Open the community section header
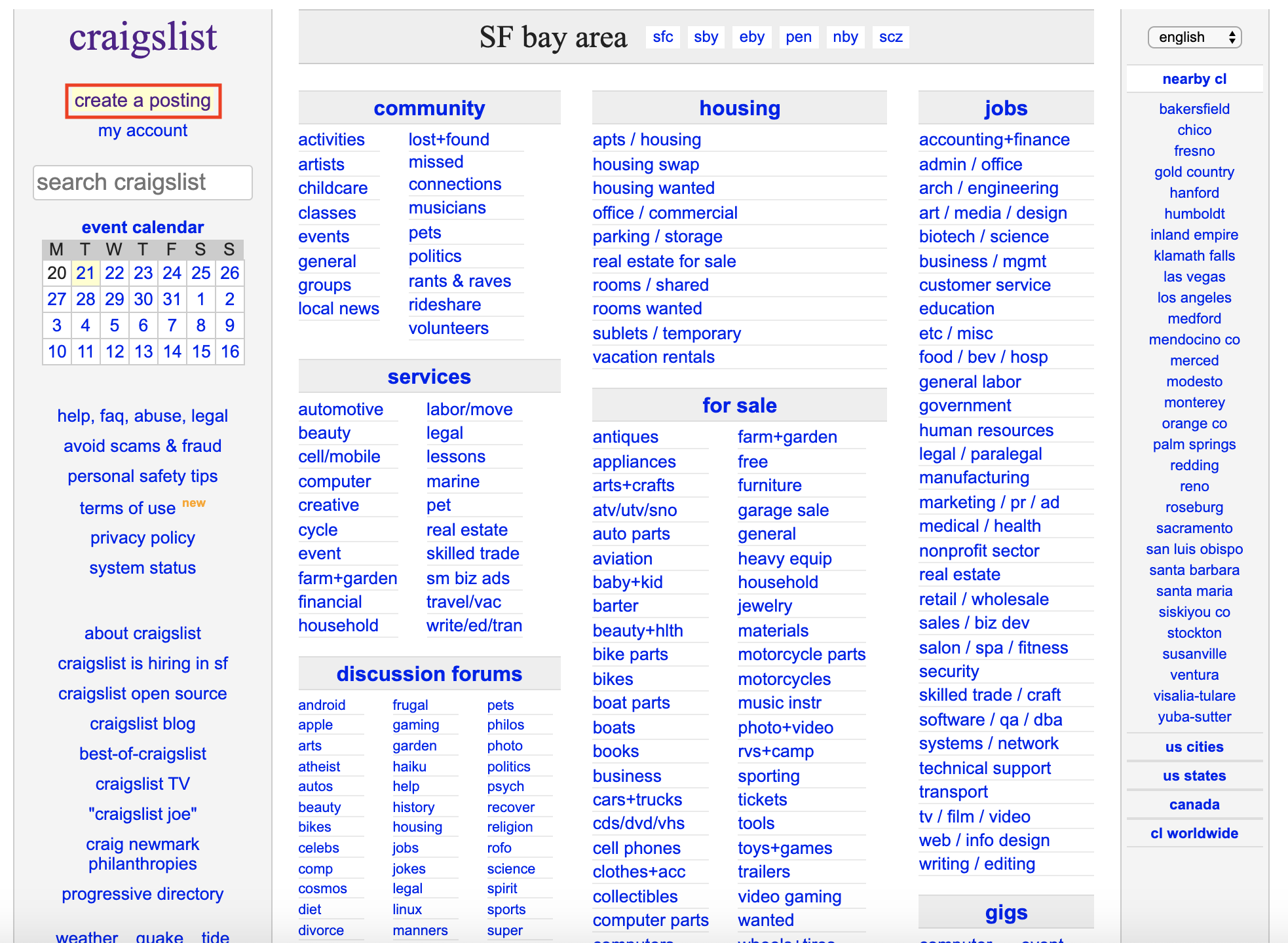The height and width of the screenshot is (943, 1288). tap(429, 108)
